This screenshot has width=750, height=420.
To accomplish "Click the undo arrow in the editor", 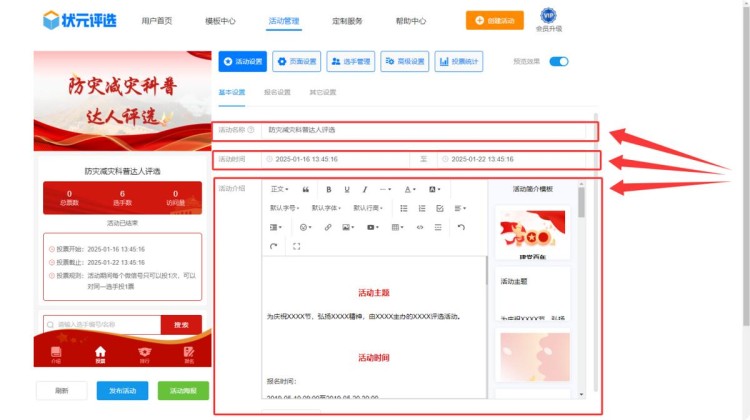I will click(461, 228).
